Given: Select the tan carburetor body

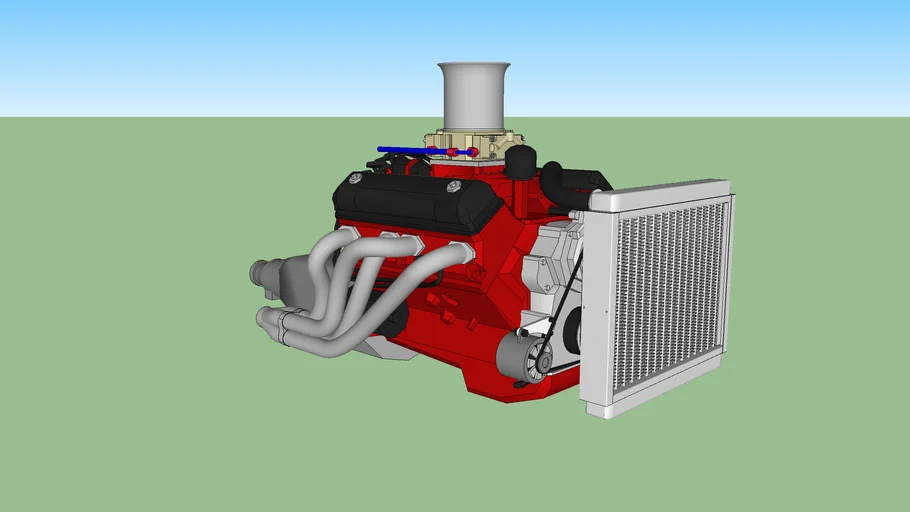Looking at the screenshot, I should click(x=474, y=145).
